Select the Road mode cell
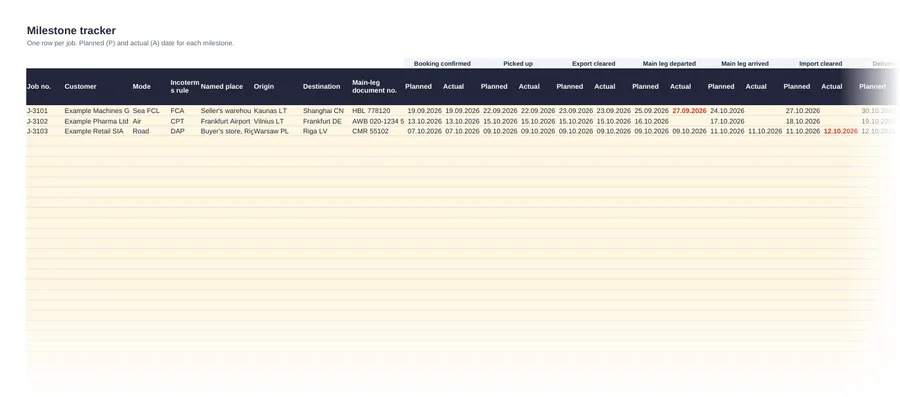 click(x=141, y=131)
